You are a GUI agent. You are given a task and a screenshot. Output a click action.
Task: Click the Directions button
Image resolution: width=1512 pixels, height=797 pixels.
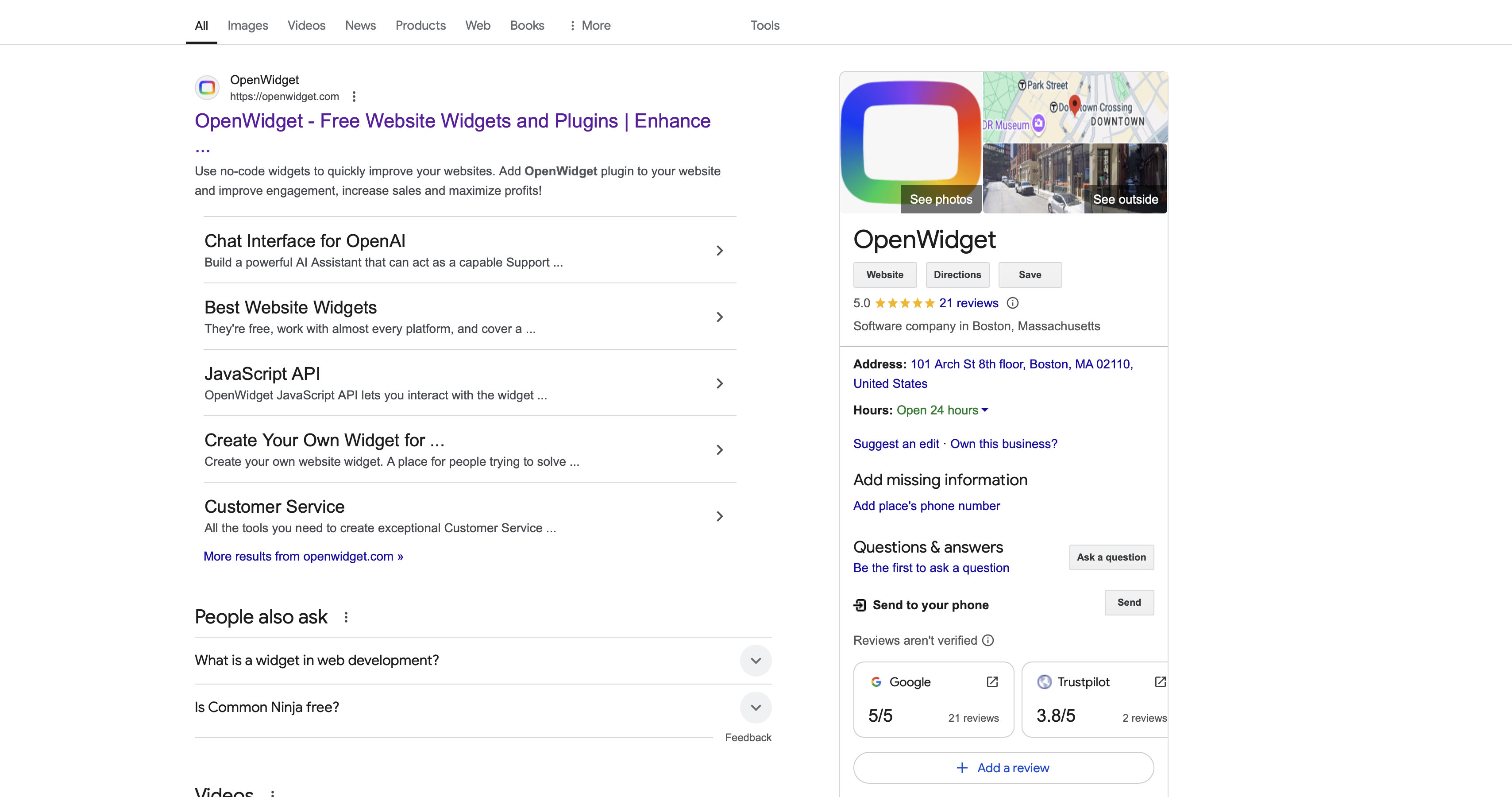pyautogui.click(x=957, y=275)
